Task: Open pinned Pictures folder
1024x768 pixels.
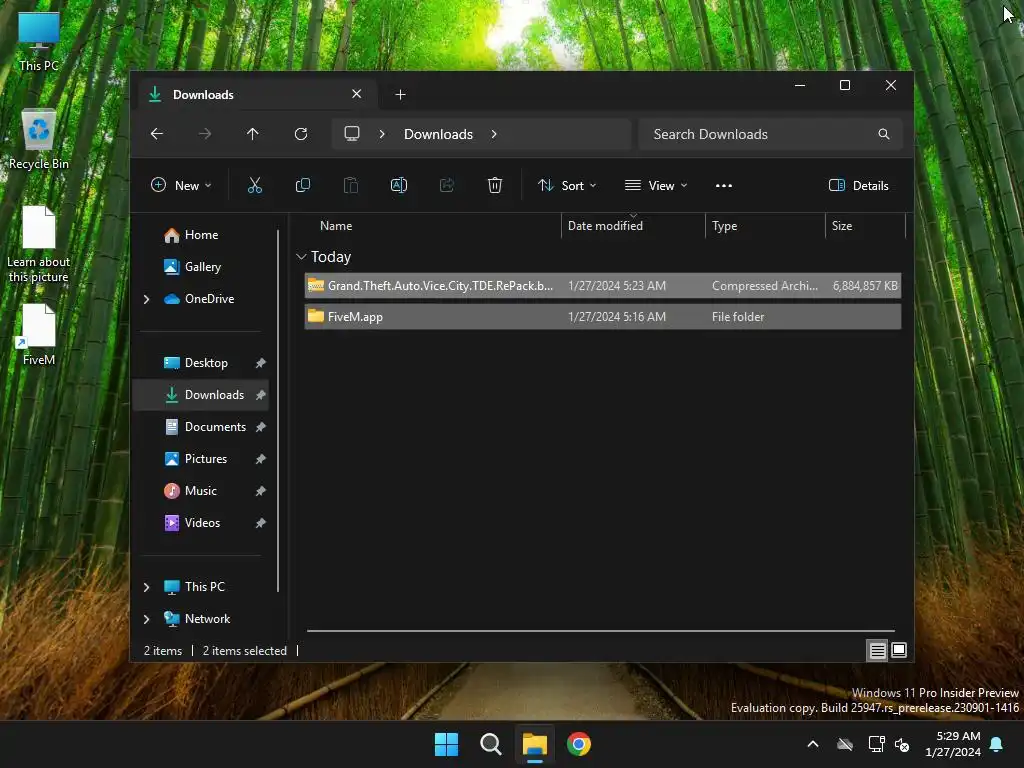Action: pyautogui.click(x=206, y=459)
